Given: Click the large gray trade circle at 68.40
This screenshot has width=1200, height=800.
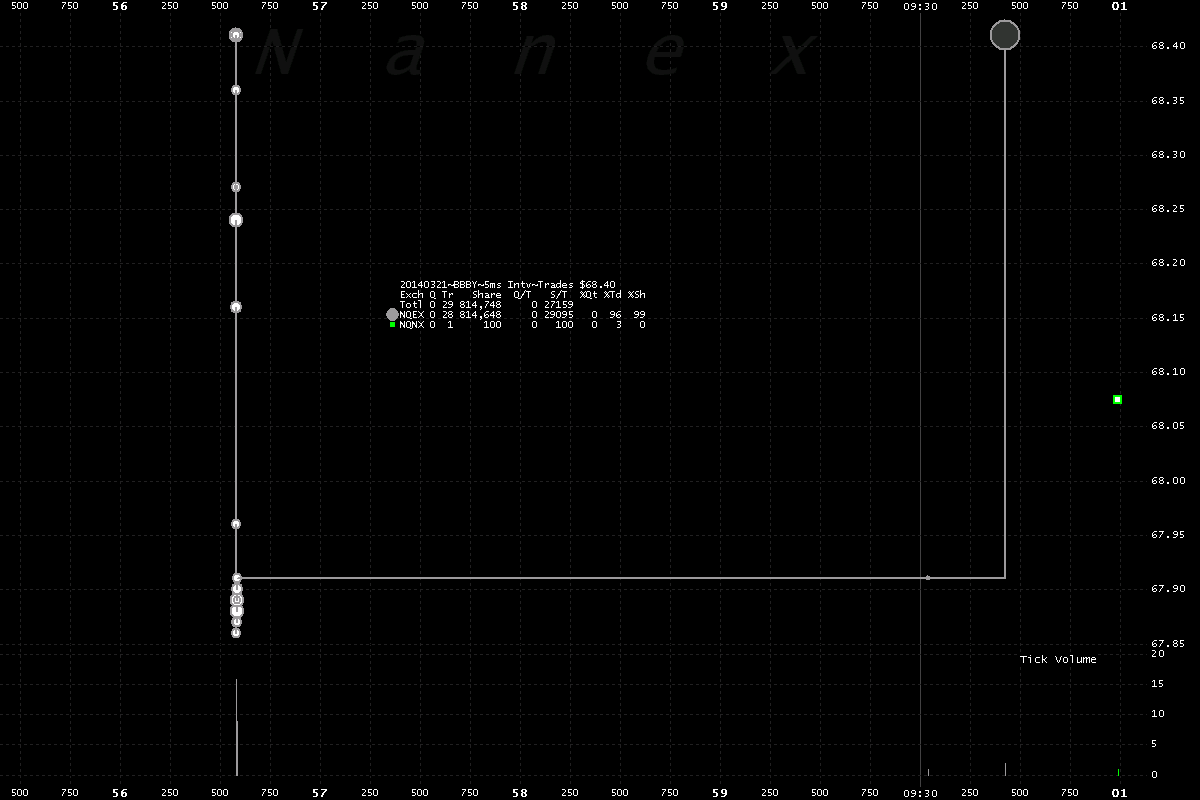Looking at the screenshot, I should click(x=1005, y=35).
